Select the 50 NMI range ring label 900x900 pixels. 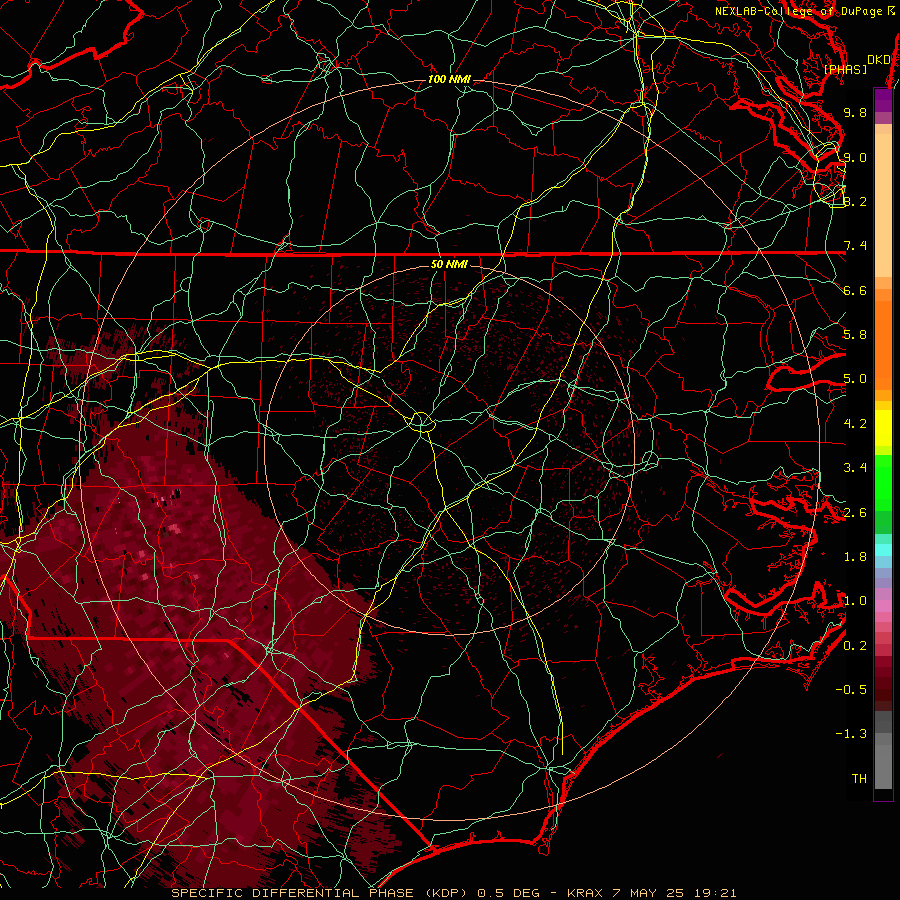[x=449, y=264]
